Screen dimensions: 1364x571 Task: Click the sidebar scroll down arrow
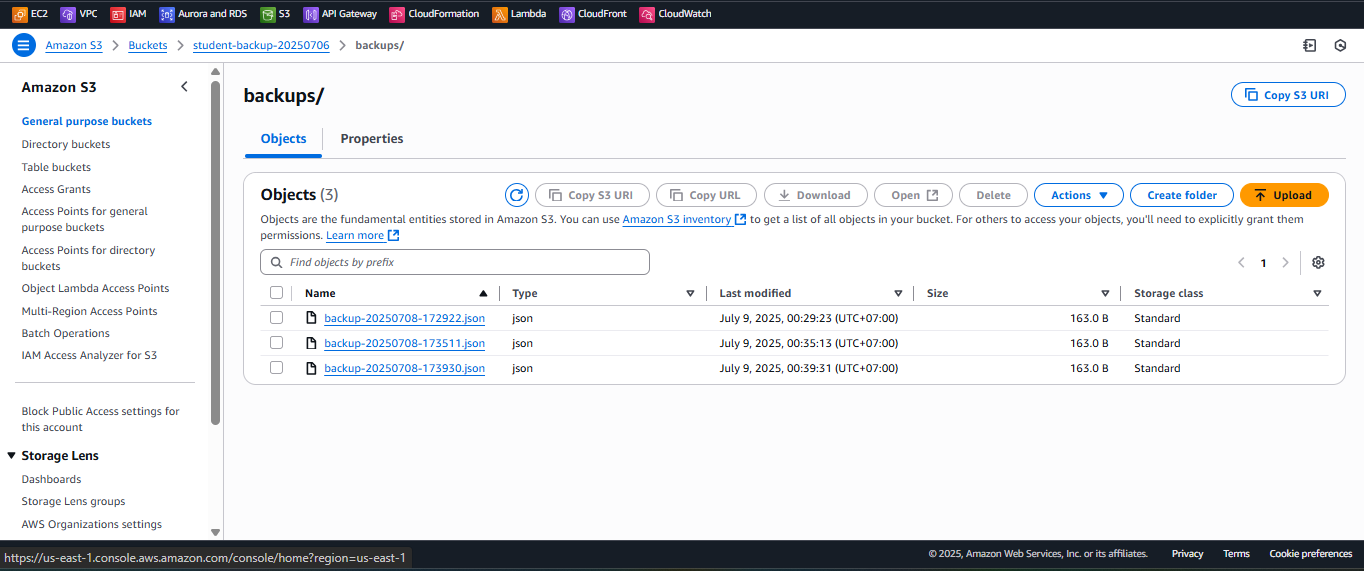pos(215,533)
